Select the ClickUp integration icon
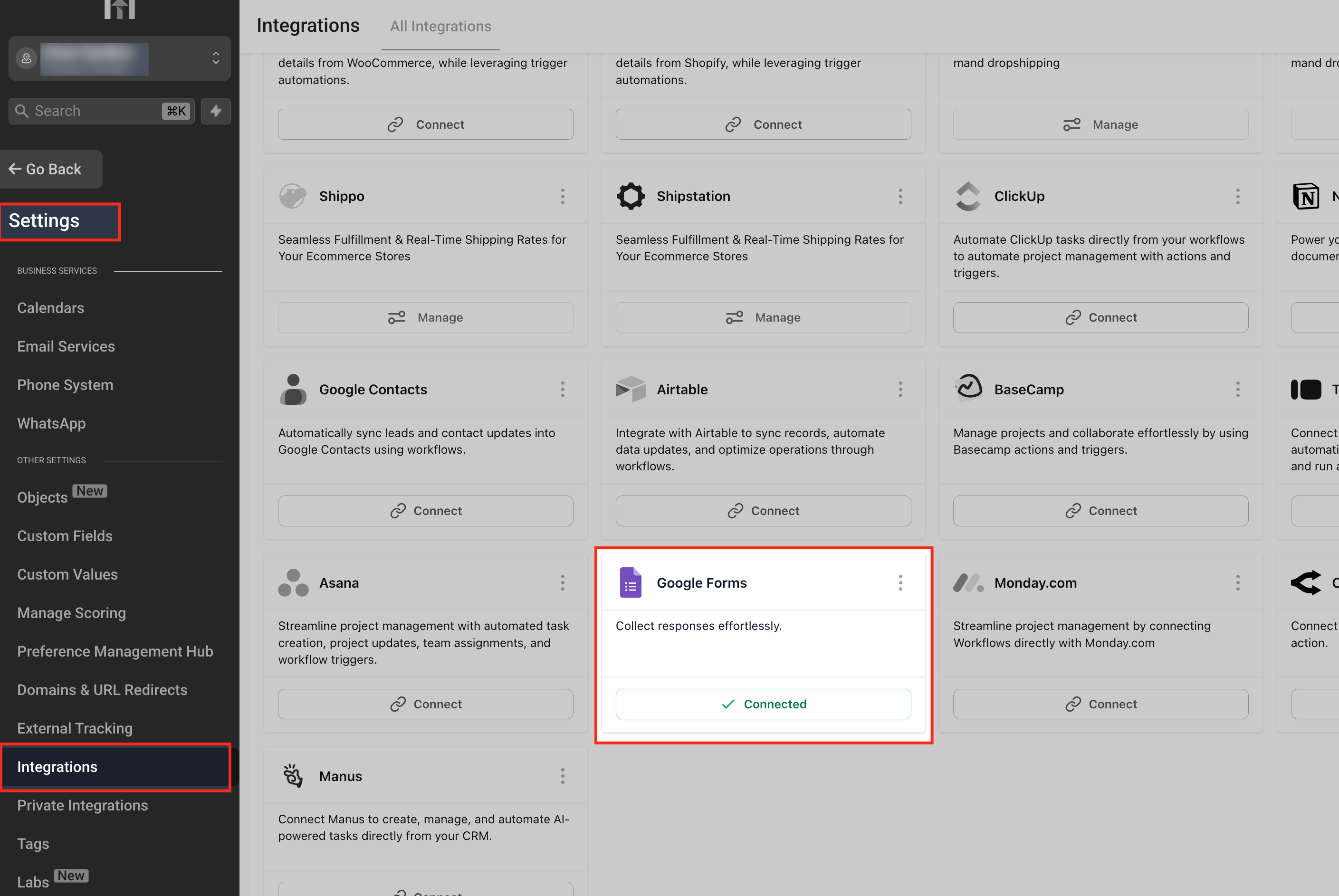Viewport: 1339px width, 896px height. tap(969, 196)
